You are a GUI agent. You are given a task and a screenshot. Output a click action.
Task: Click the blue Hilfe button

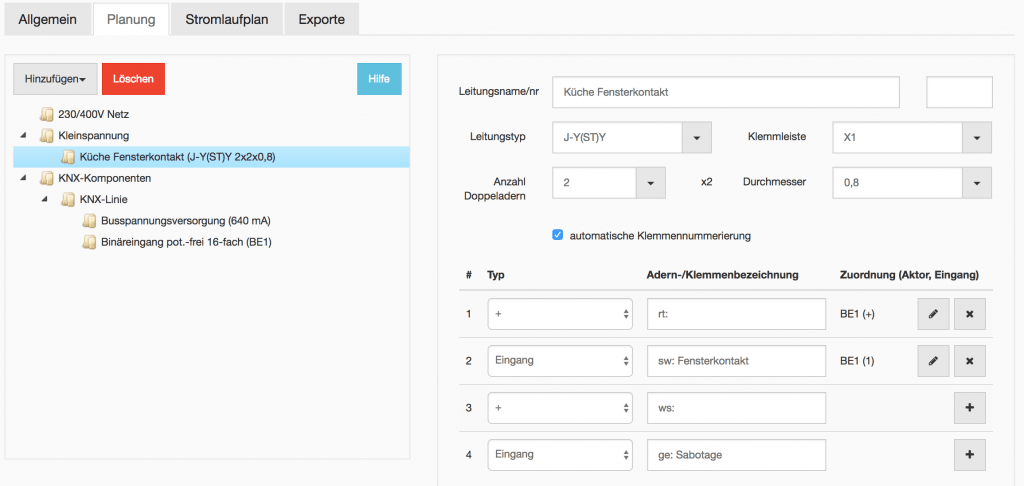(x=379, y=79)
